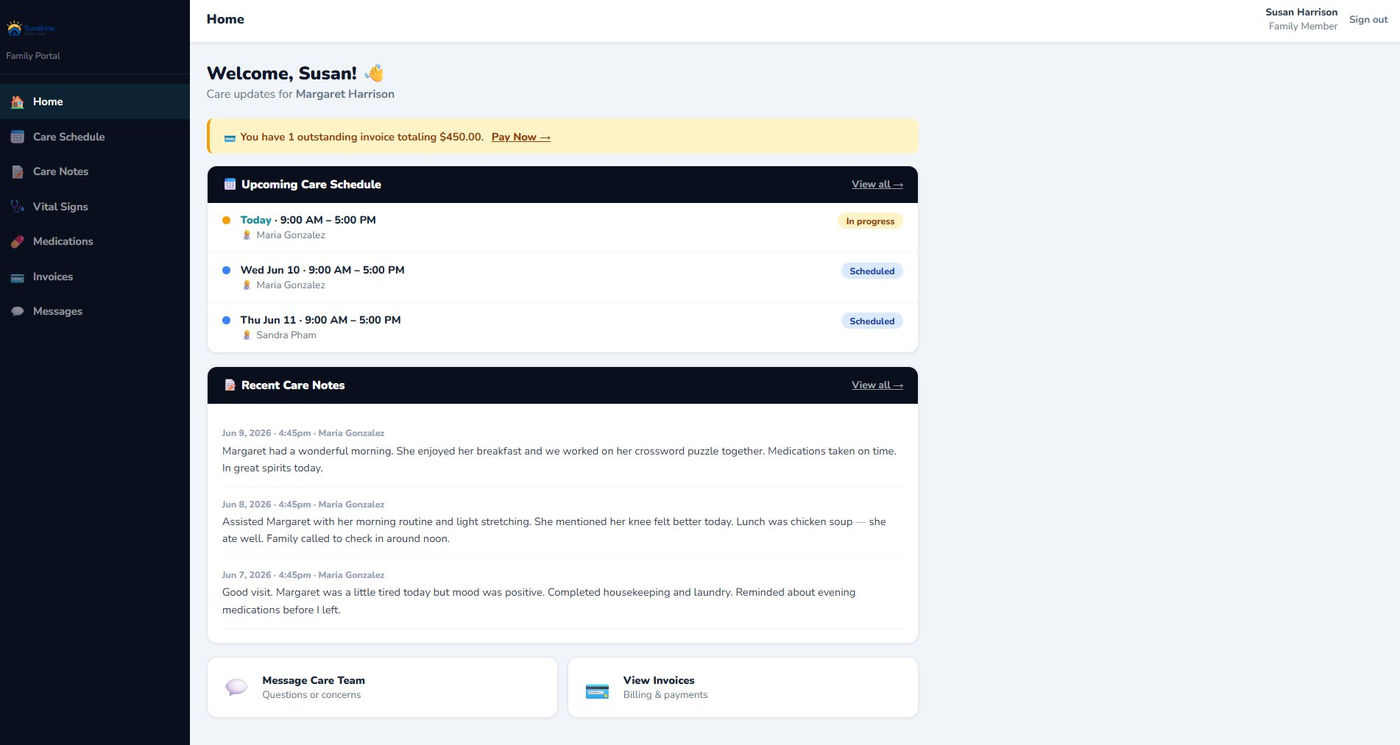The image size is (1400, 745).
Task: Click the speech bubble icon on Message Care Team
Action: [236, 687]
